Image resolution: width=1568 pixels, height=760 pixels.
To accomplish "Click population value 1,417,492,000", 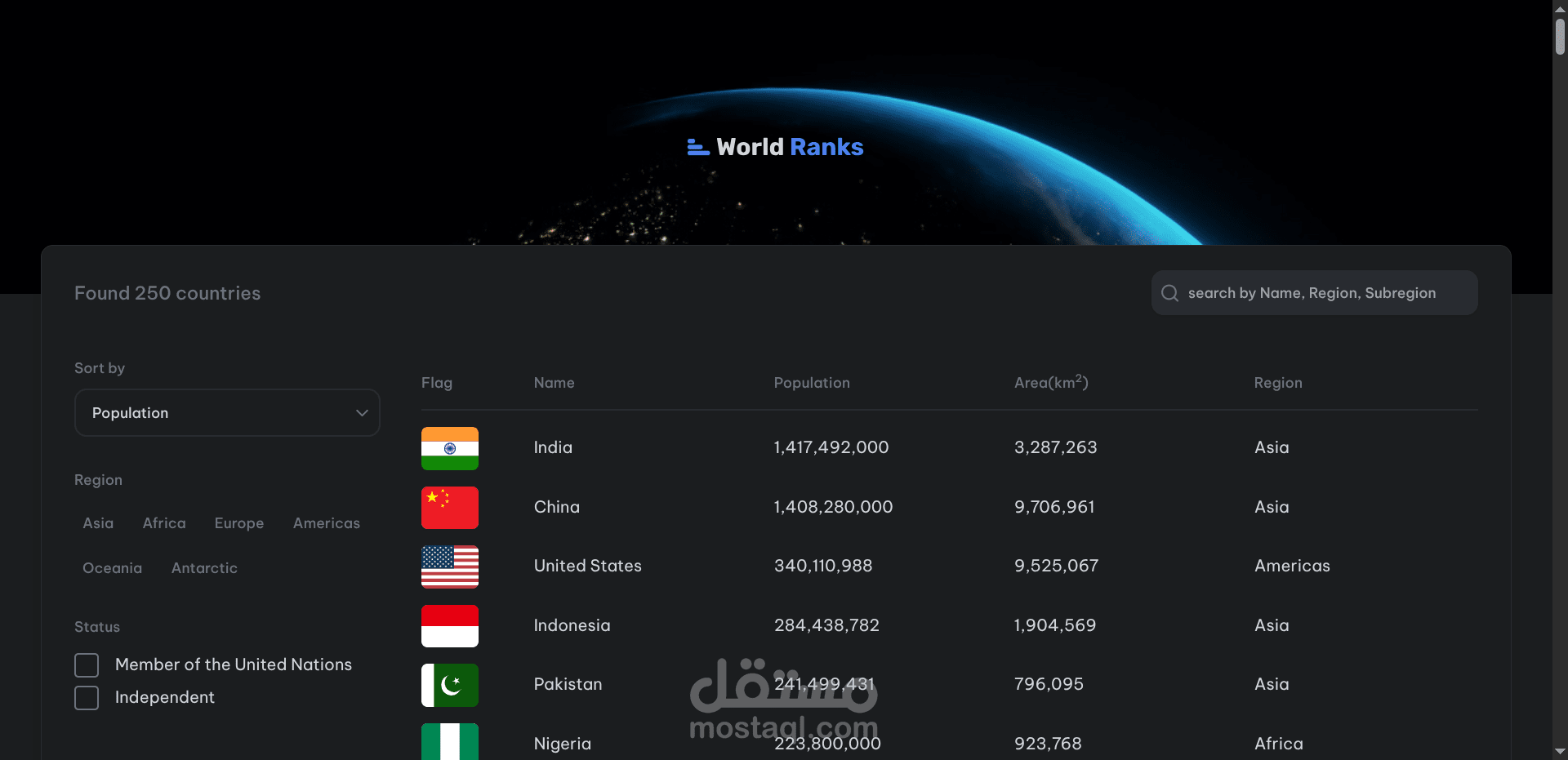I will coord(831,447).
